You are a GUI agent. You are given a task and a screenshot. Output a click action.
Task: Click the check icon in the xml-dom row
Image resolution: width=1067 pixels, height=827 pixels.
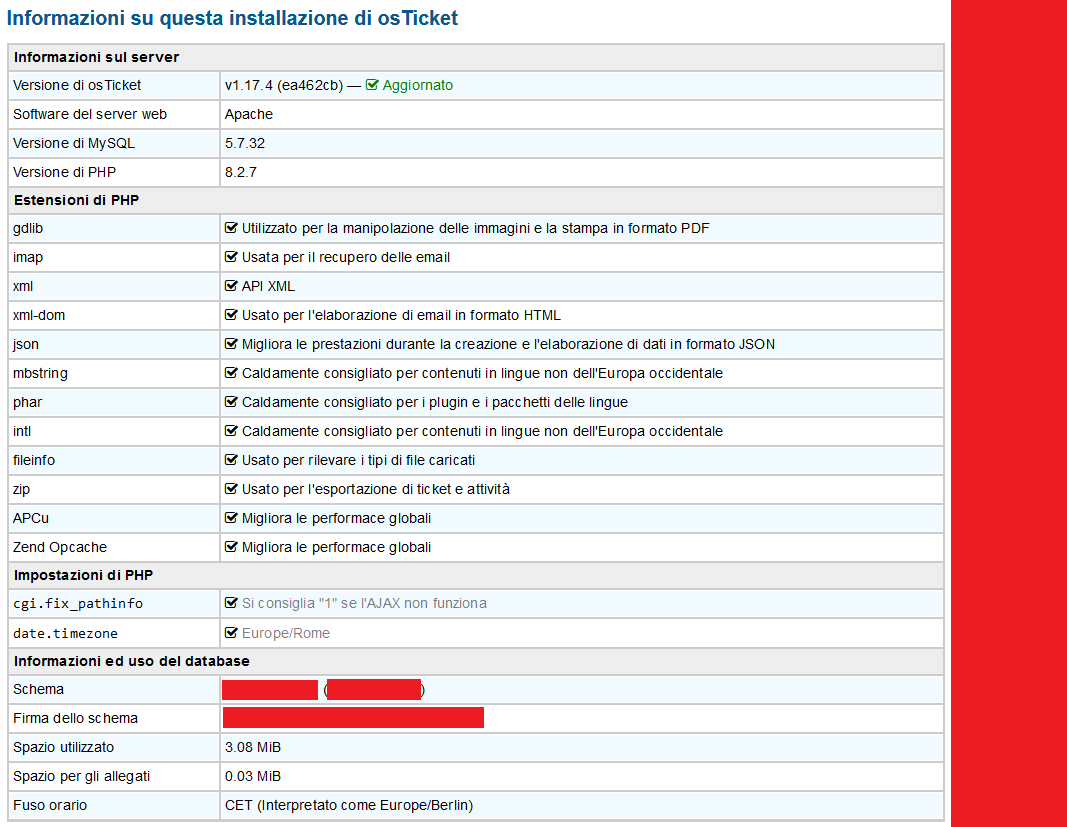coord(231,315)
